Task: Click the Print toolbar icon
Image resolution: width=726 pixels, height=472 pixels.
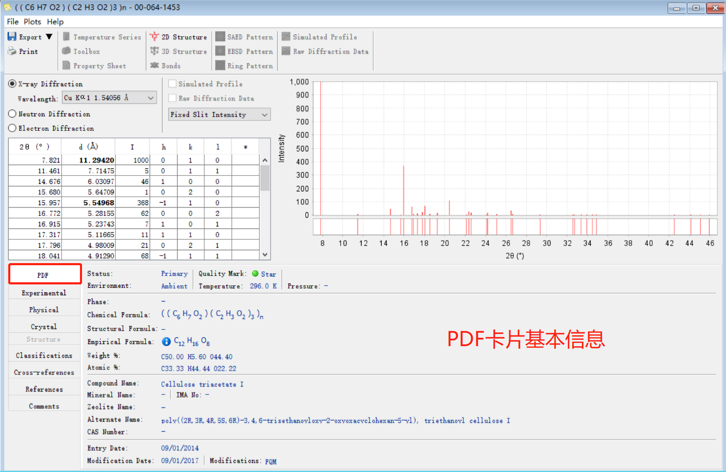Action: tap(12, 52)
